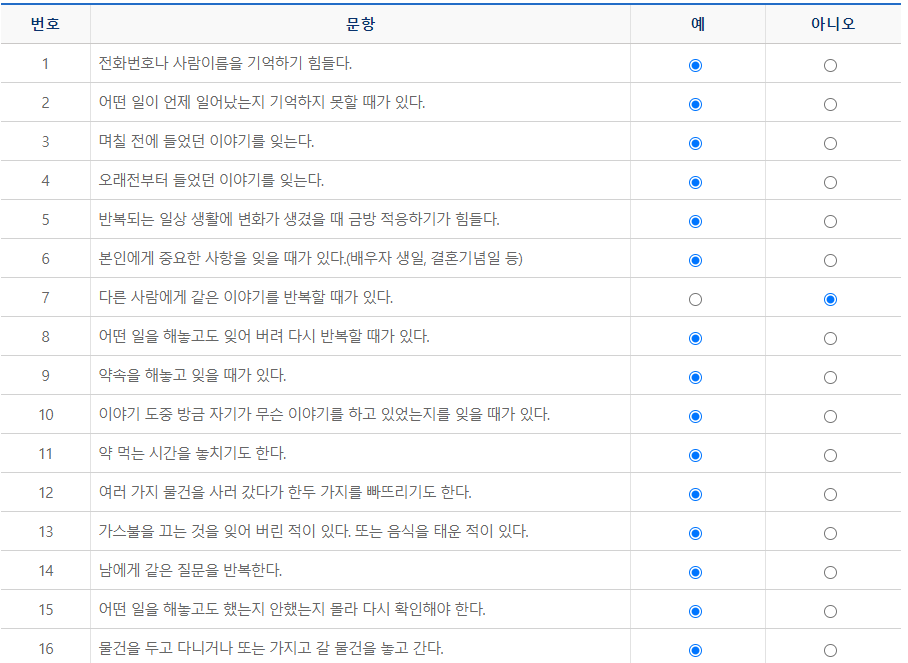Choose 아니오 for question 9
The width and height of the screenshot is (908, 663).
tap(830, 378)
